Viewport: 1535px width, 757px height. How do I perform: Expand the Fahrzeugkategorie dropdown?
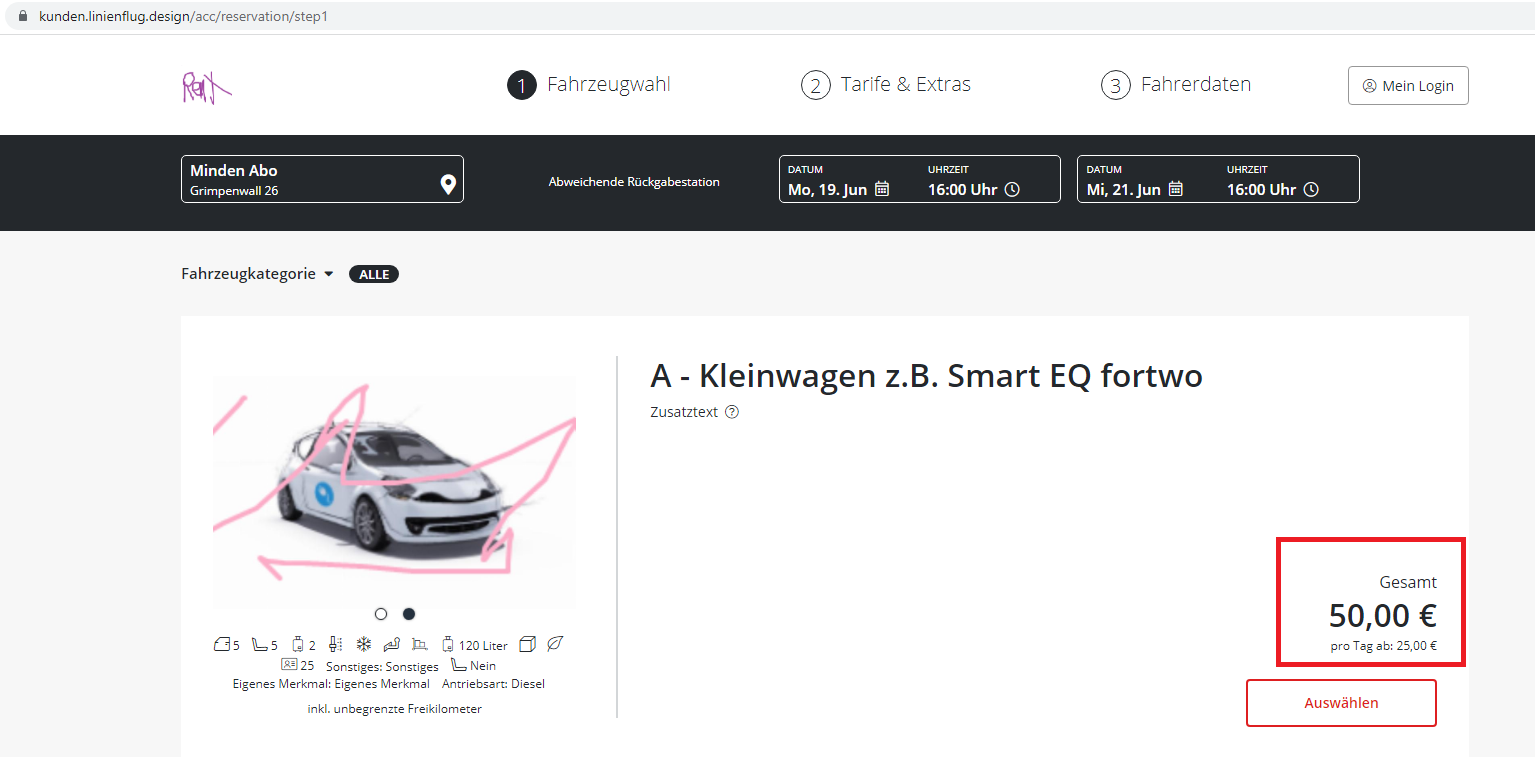pos(257,274)
